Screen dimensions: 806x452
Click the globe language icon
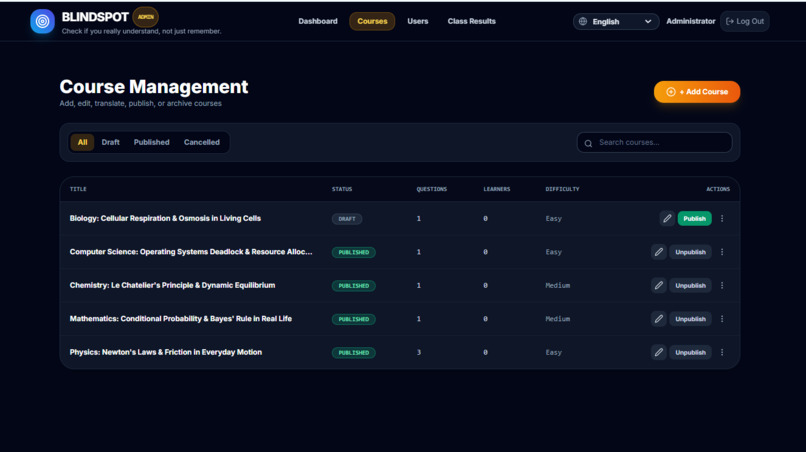[x=583, y=22]
